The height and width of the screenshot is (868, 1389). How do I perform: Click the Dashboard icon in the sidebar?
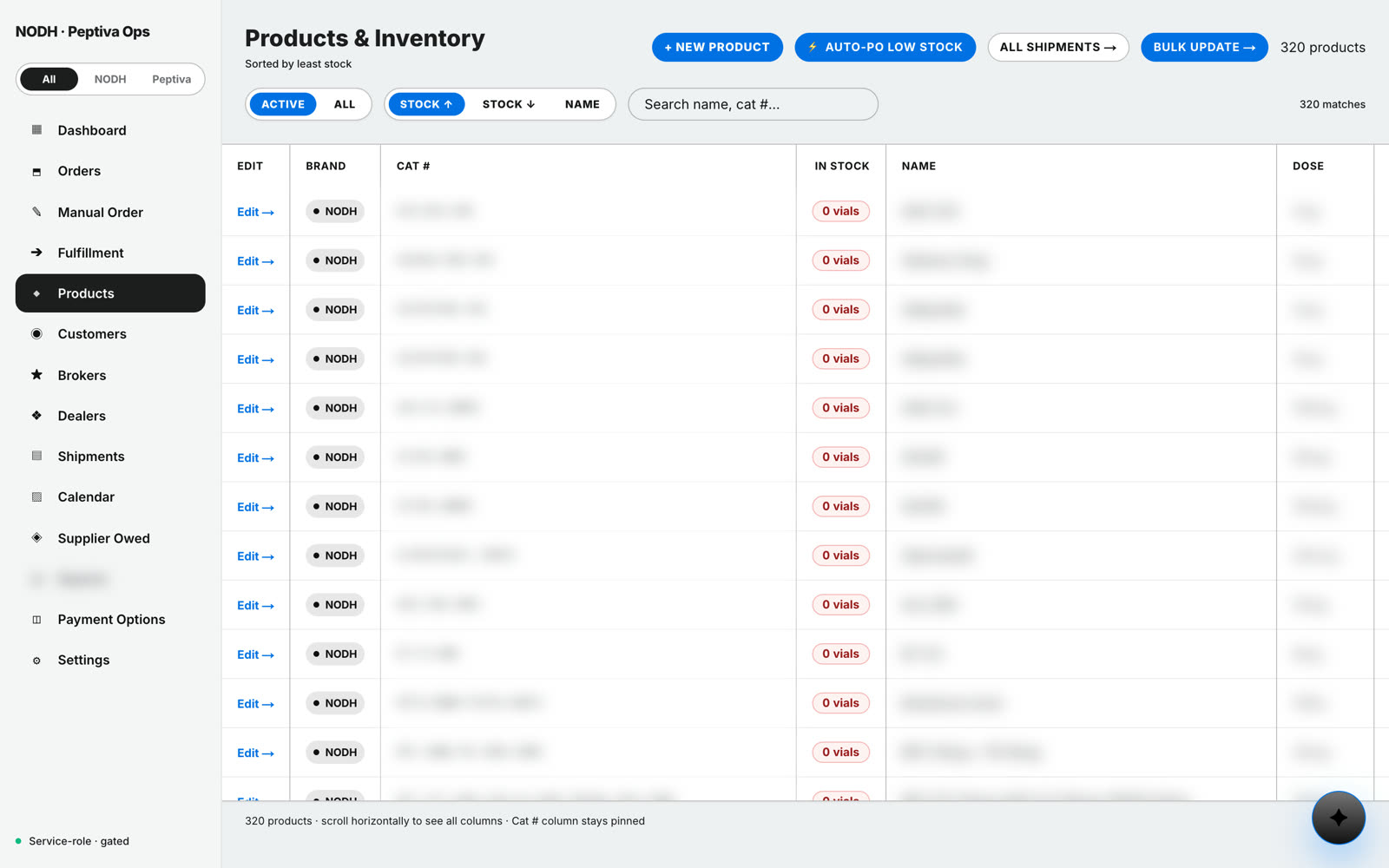click(36, 130)
